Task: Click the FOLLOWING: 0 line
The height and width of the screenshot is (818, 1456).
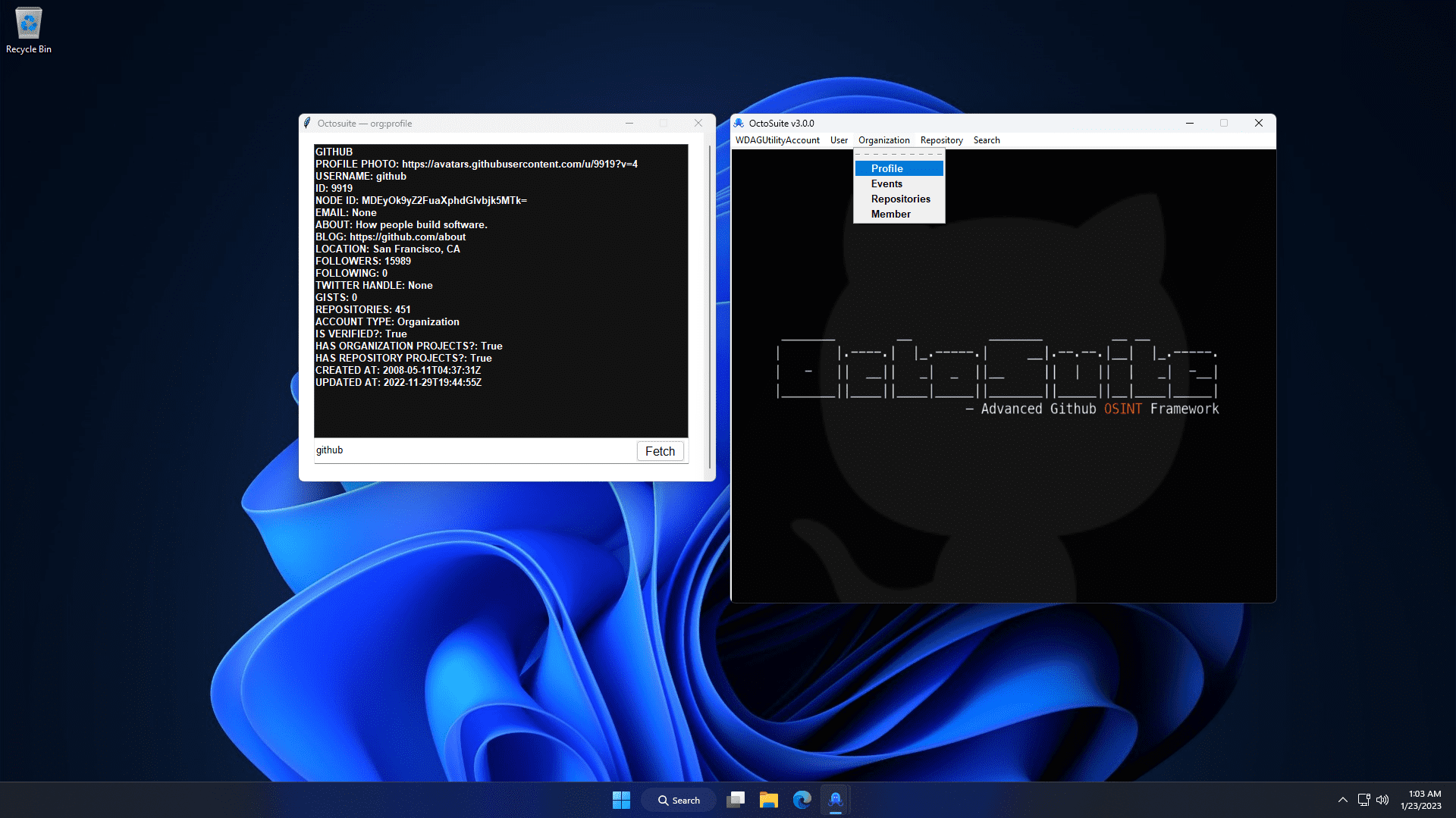Action: (x=351, y=273)
